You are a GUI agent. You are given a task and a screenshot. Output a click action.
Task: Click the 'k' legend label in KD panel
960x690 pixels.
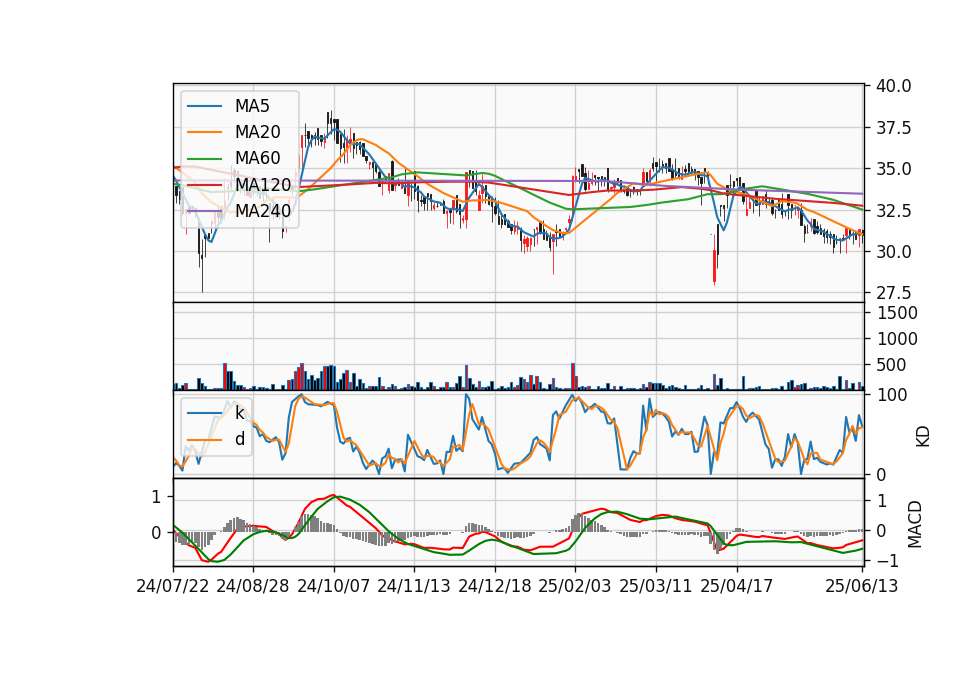tap(239, 413)
